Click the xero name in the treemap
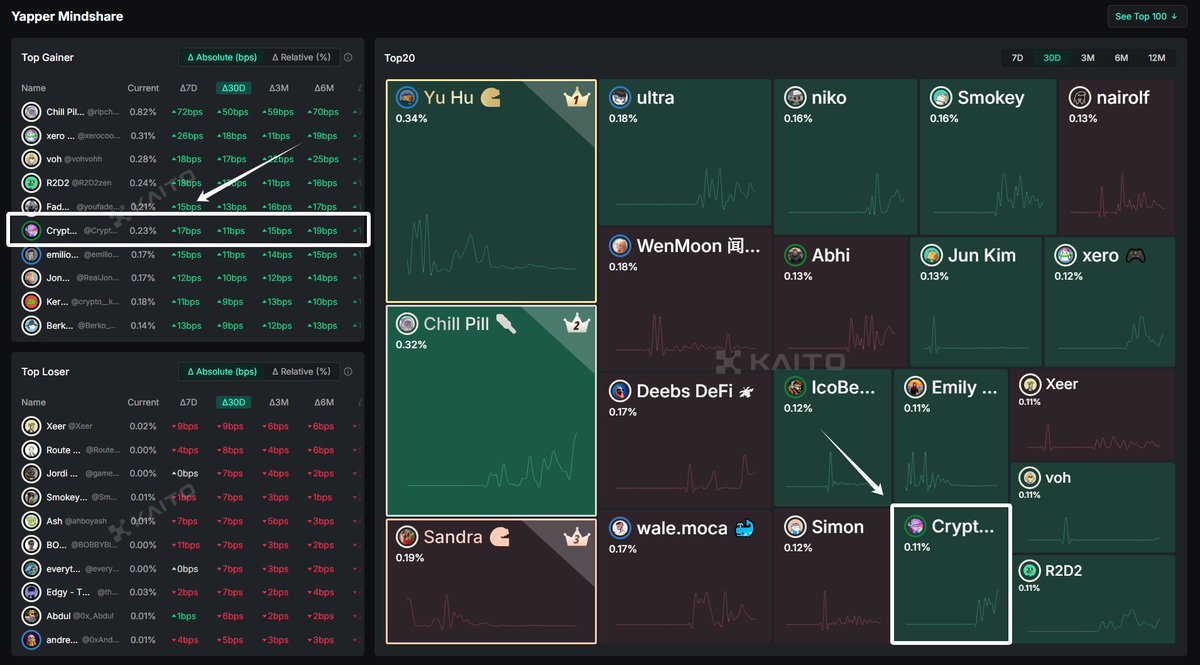Viewport: 1200px width, 665px height. tap(1101, 255)
